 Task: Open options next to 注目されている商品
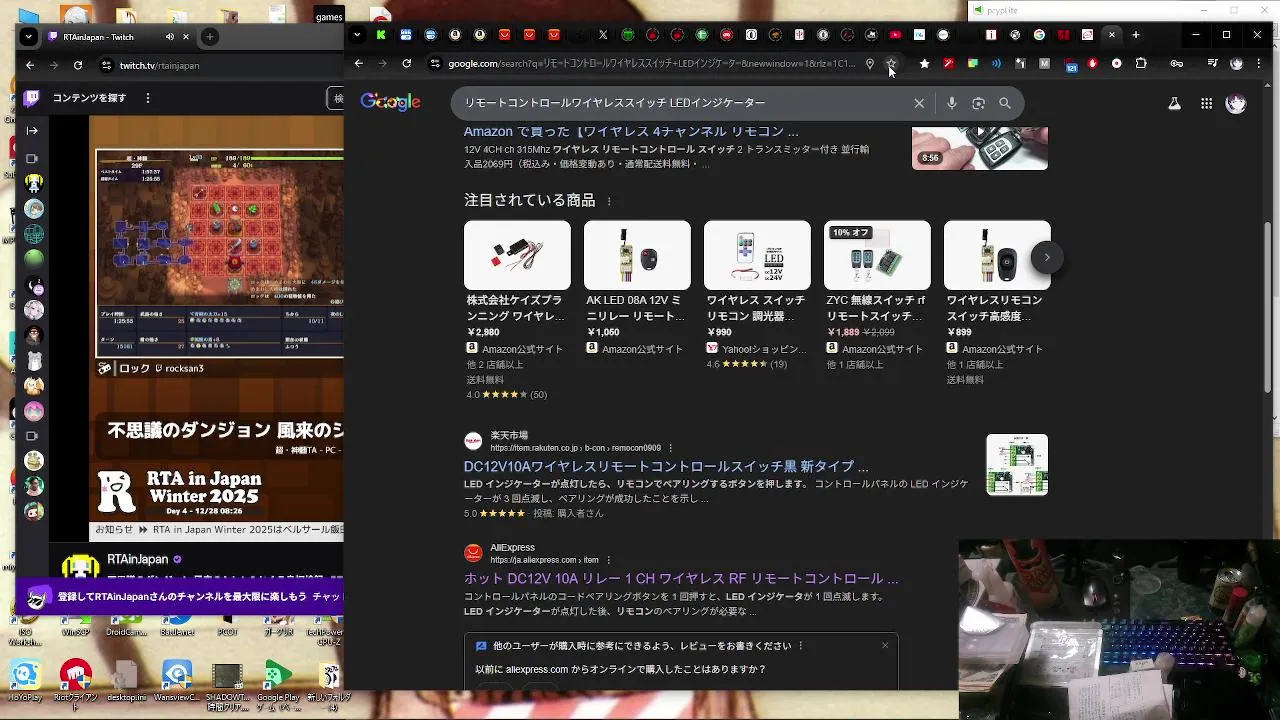[x=609, y=201]
